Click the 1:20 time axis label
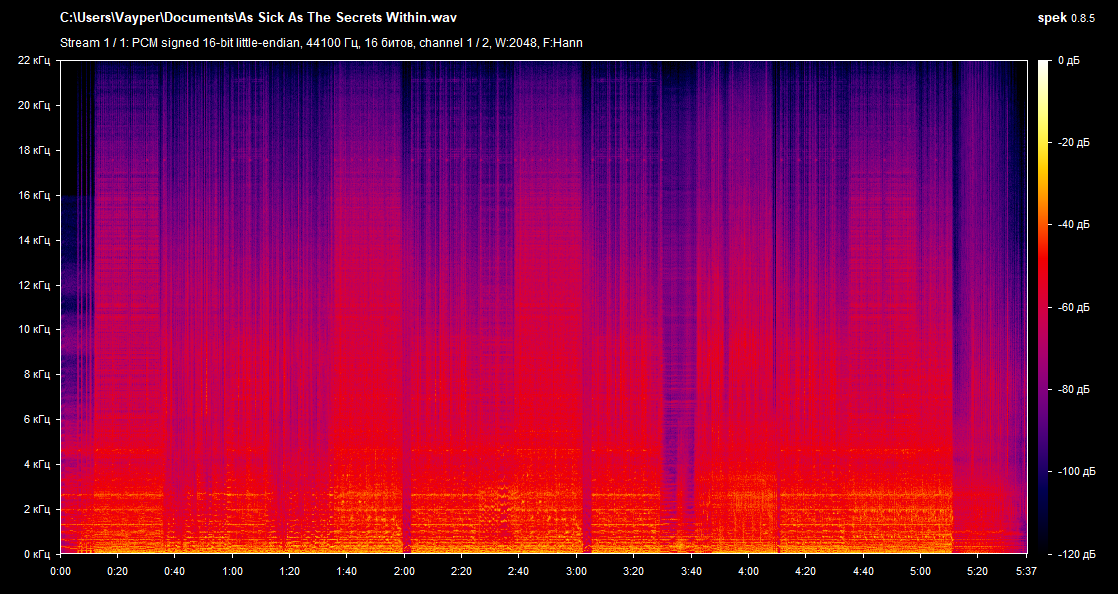Screen dimensions: 1118x594 [289, 572]
